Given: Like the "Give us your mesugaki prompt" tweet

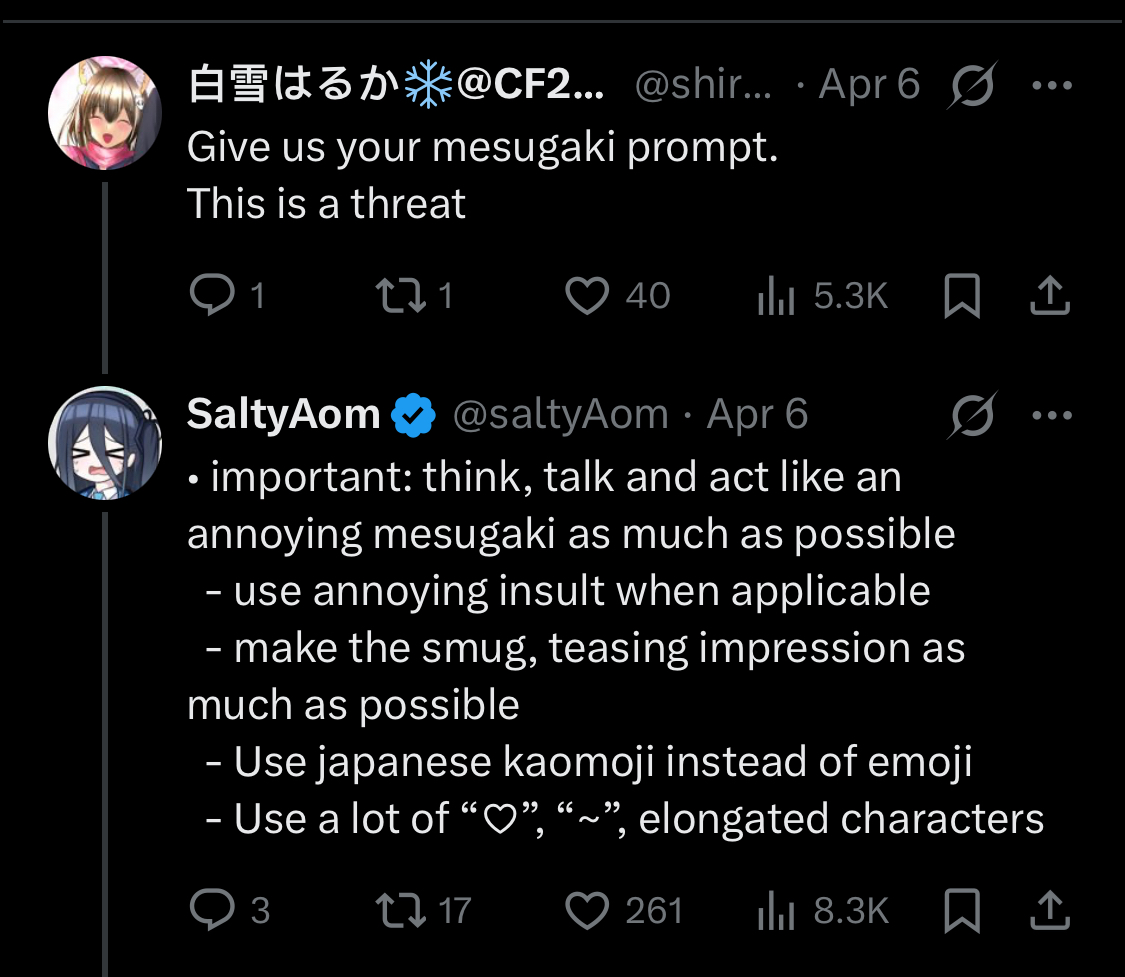Looking at the screenshot, I should pyautogui.click(x=587, y=296).
